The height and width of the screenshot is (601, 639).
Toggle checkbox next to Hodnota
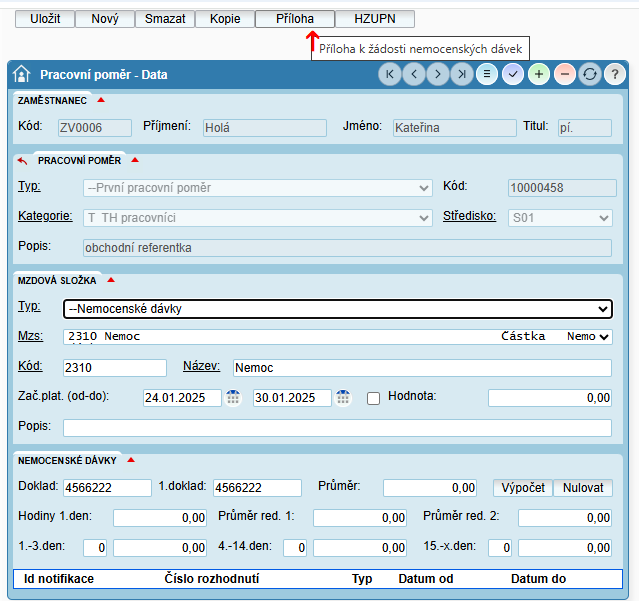click(x=374, y=398)
